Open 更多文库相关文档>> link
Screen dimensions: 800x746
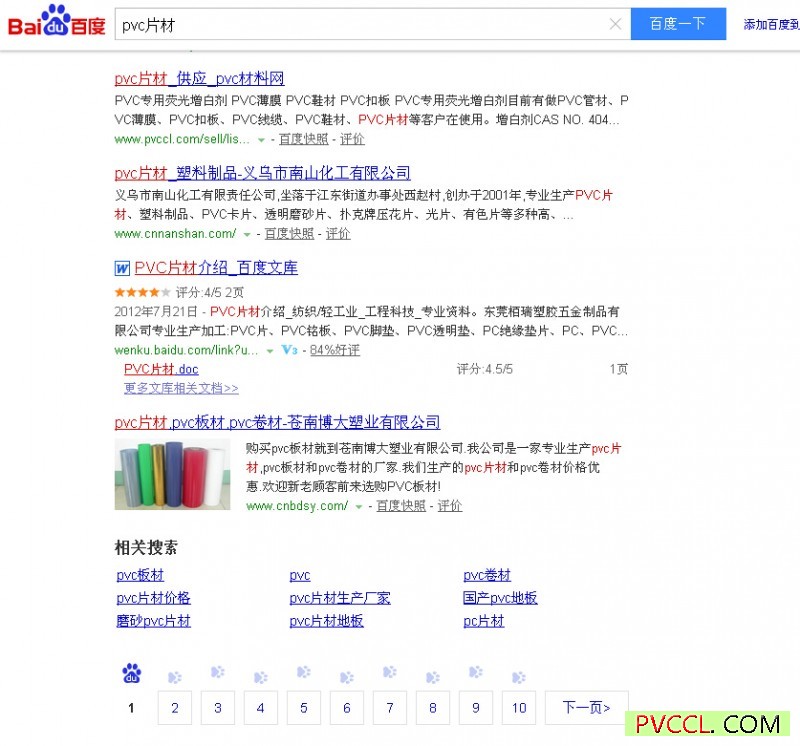(x=181, y=388)
